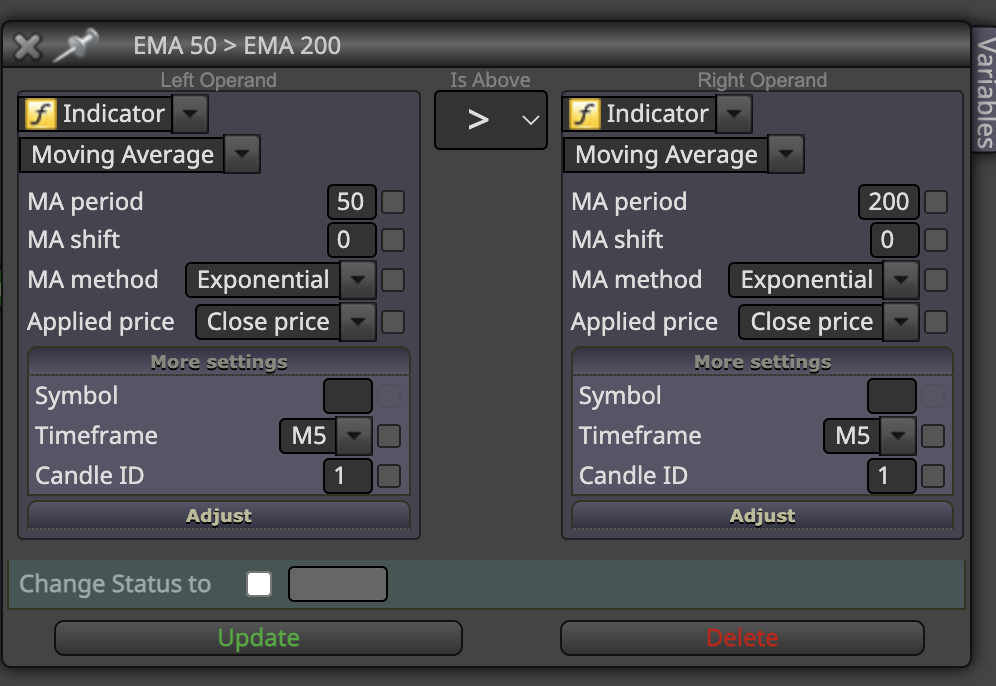996x686 pixels.
Task: Click Right Operand Adjust bar
Action: 762,516
